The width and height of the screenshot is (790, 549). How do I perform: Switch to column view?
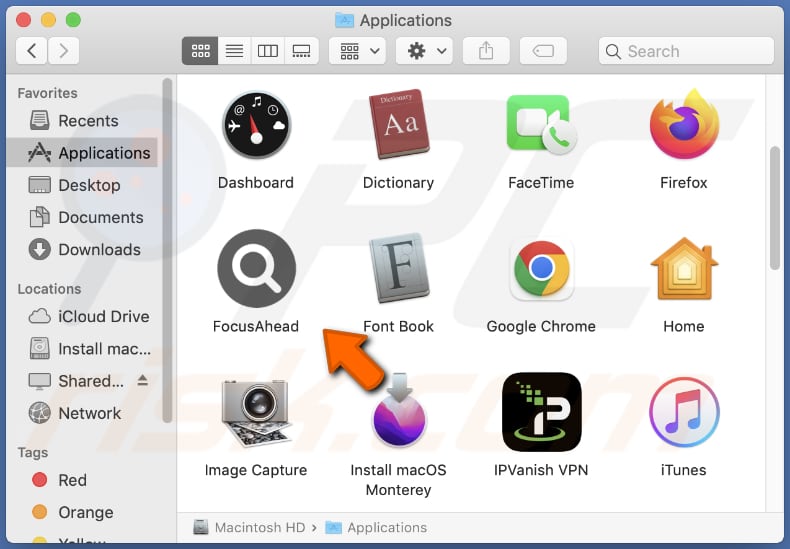[x=268, y=51]
